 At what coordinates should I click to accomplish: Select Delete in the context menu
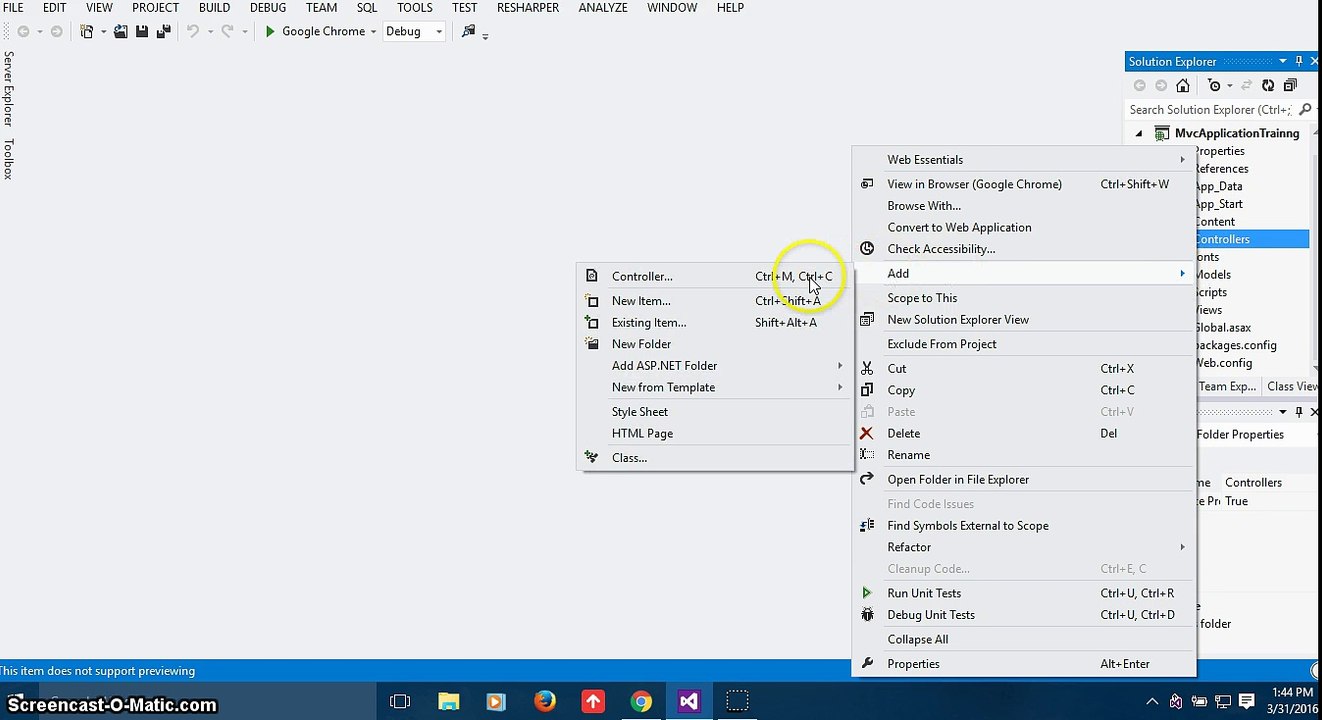[1024, 434]
